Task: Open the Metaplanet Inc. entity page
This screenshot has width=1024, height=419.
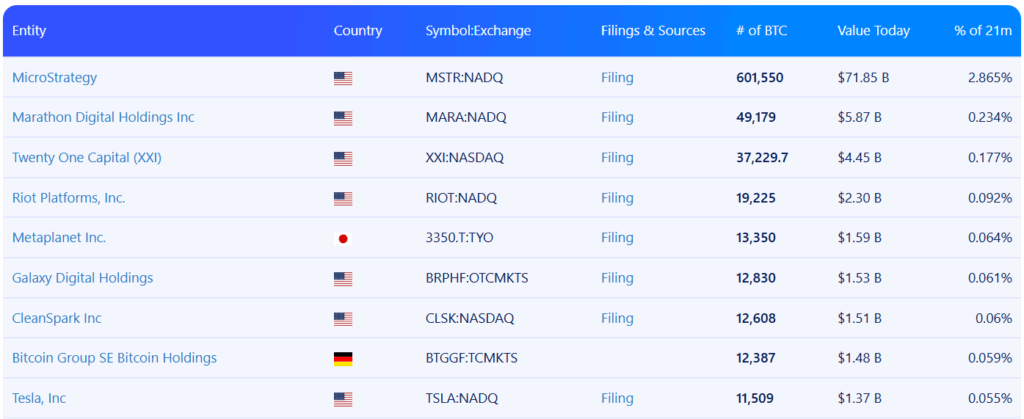Action: pos(59,238)
